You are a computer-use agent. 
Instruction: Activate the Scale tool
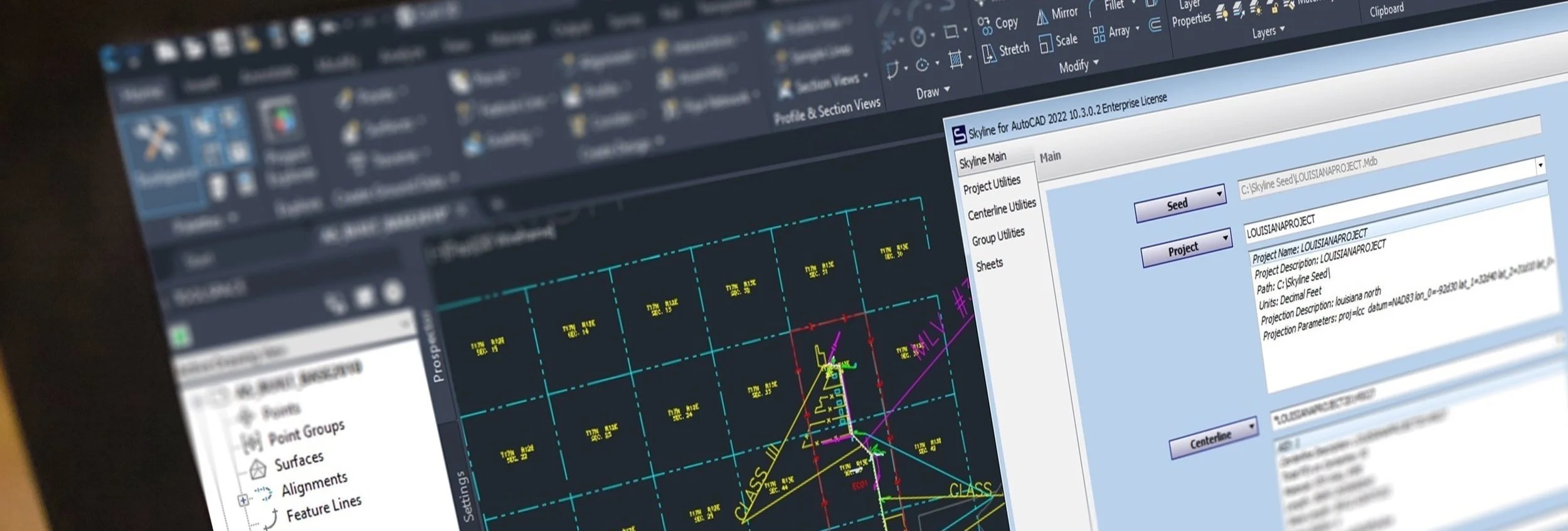pos(1058,42)
